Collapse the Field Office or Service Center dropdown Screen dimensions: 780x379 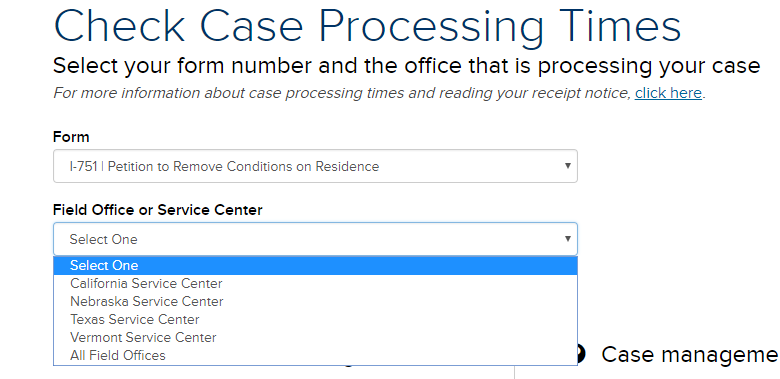315,239
